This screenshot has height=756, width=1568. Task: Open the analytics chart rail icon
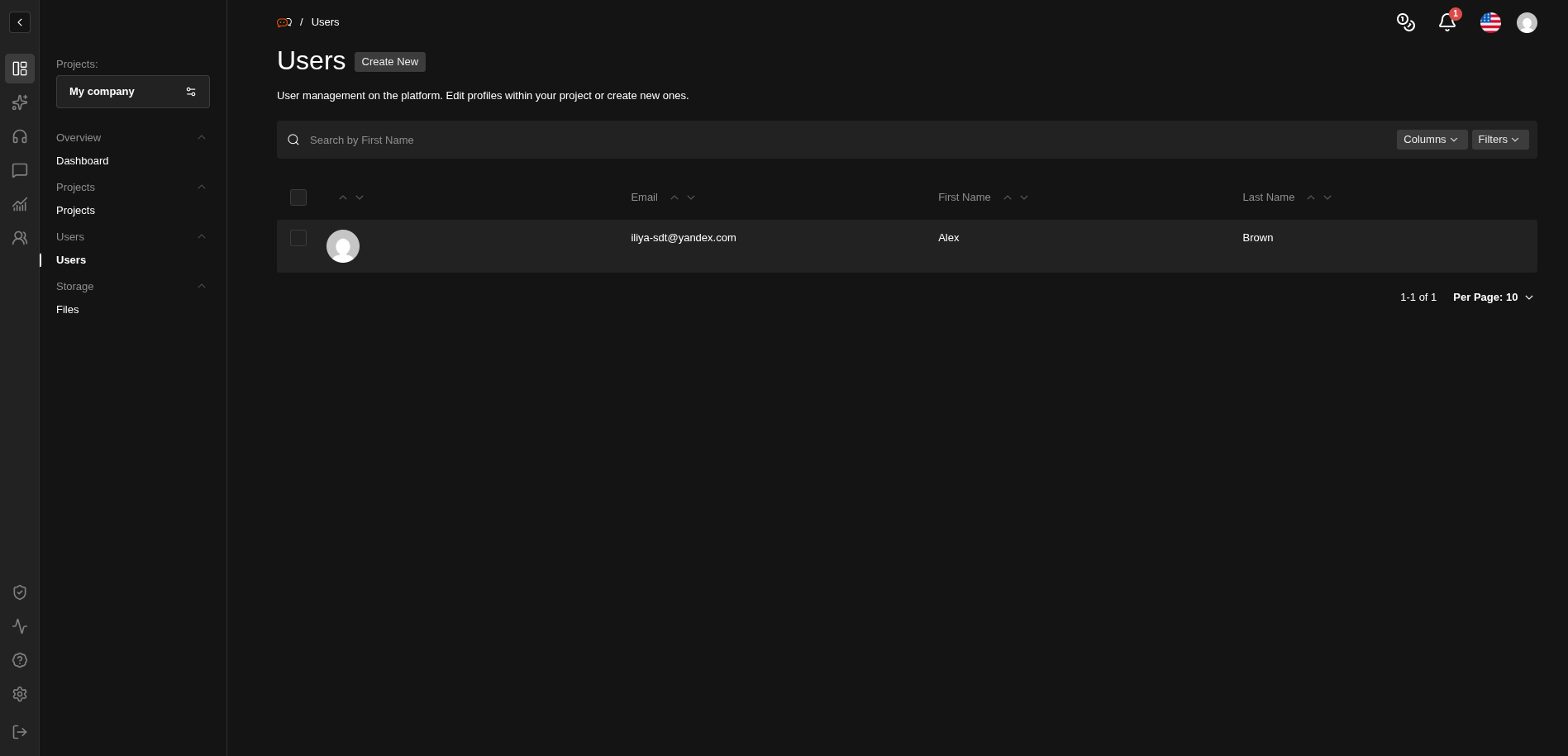(x=20, y=204)
